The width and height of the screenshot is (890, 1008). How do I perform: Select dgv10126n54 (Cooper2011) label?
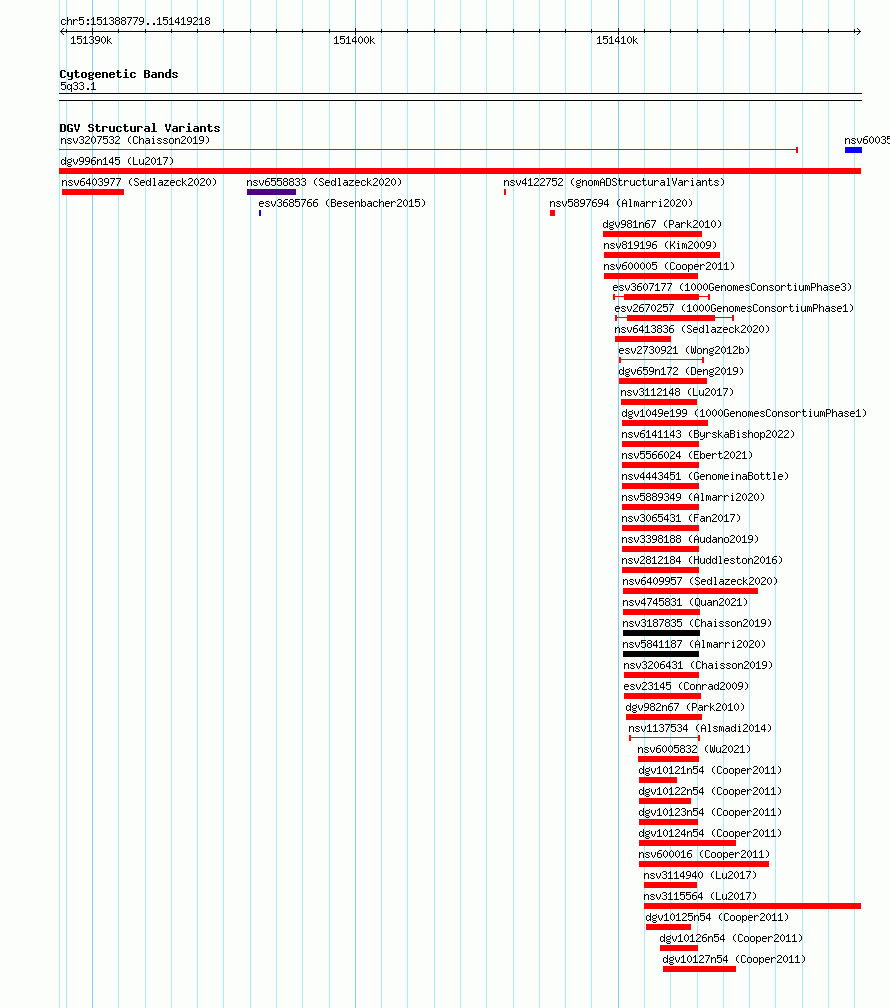(x=731, y=939)
